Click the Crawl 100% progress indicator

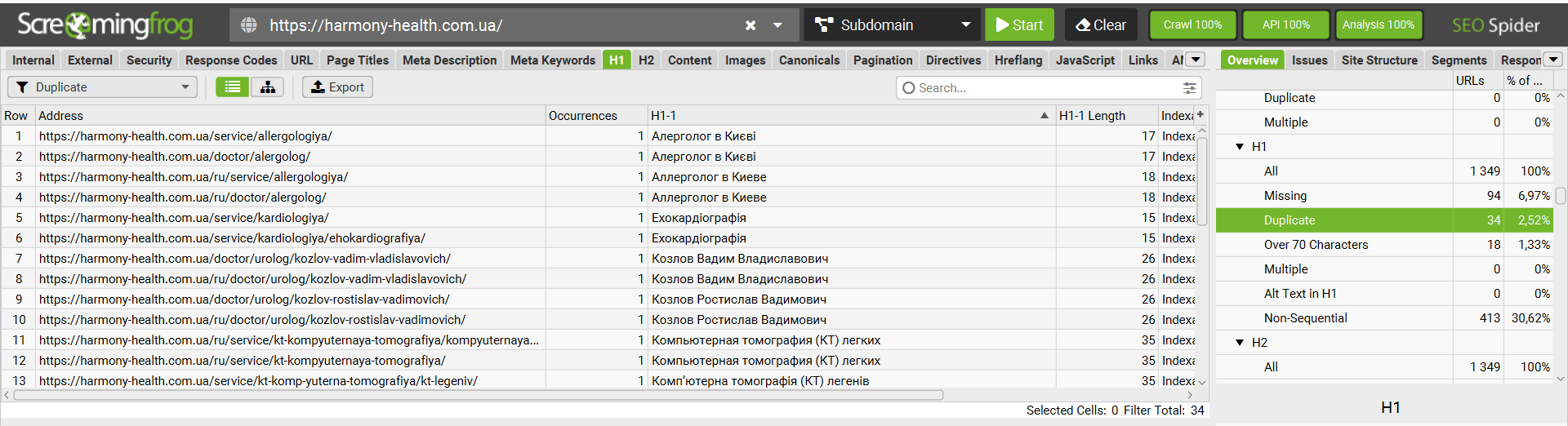(1192, 25)
